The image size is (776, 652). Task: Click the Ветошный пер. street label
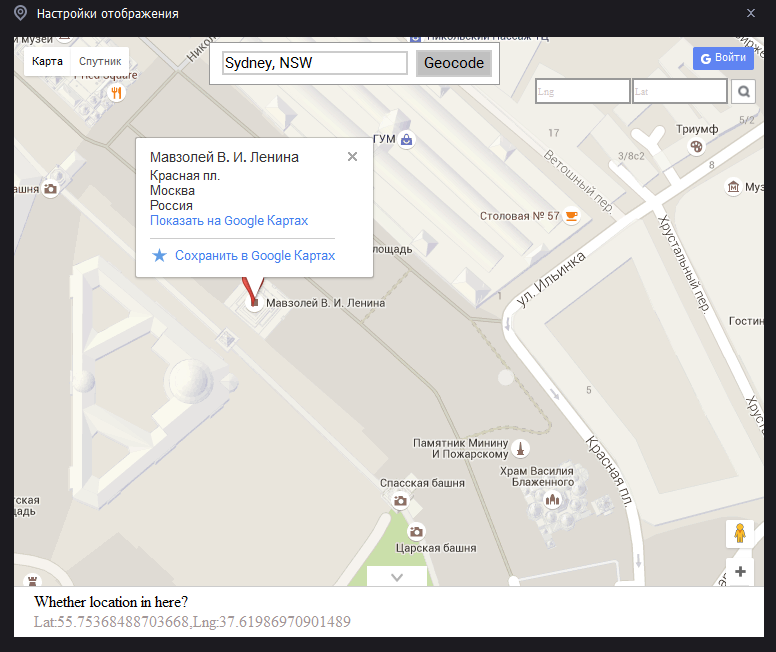[579, 182]
